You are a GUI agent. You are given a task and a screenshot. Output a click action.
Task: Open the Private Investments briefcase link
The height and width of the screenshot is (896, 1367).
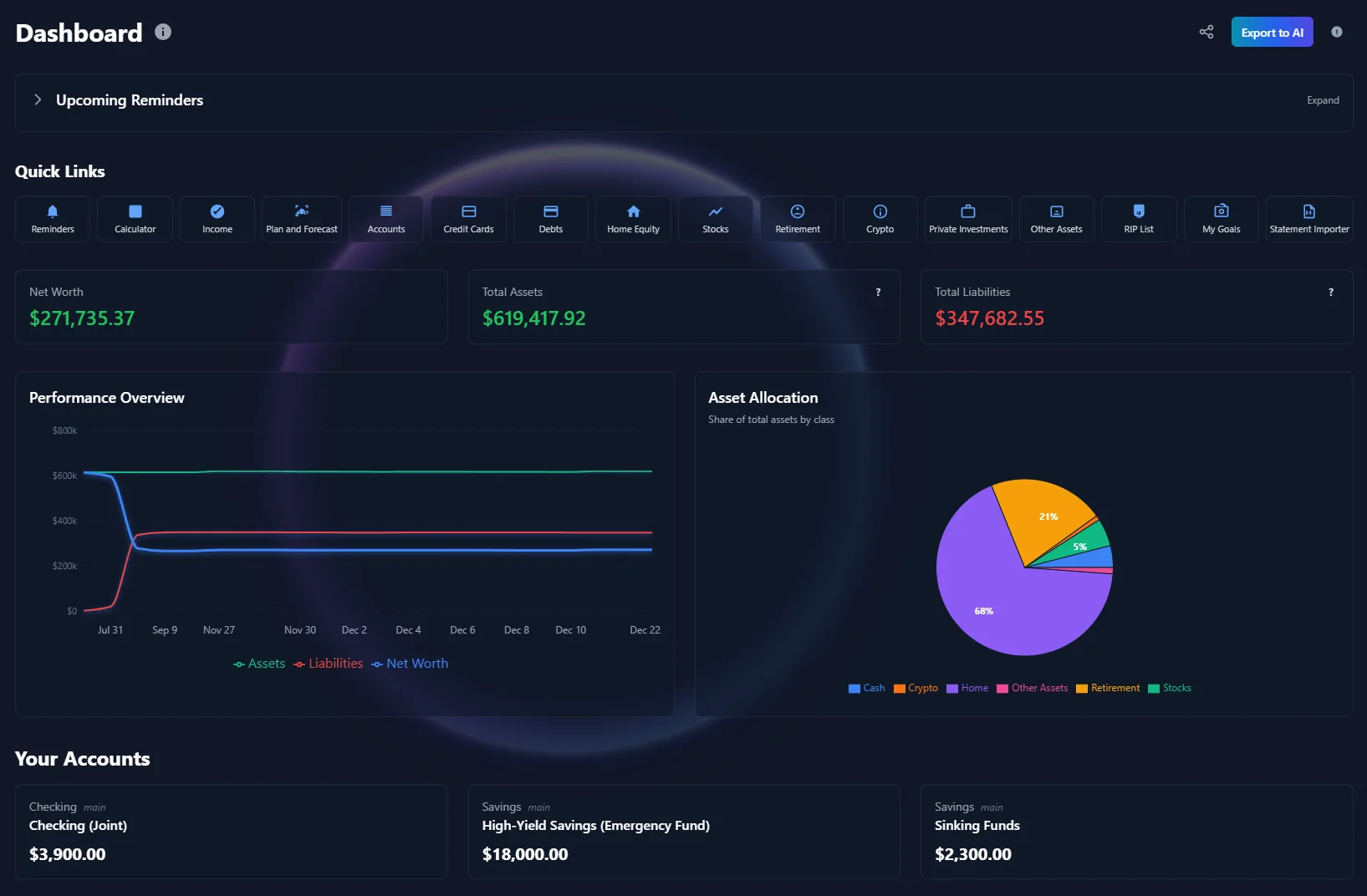pyautogui.click(x=968, y=219)
